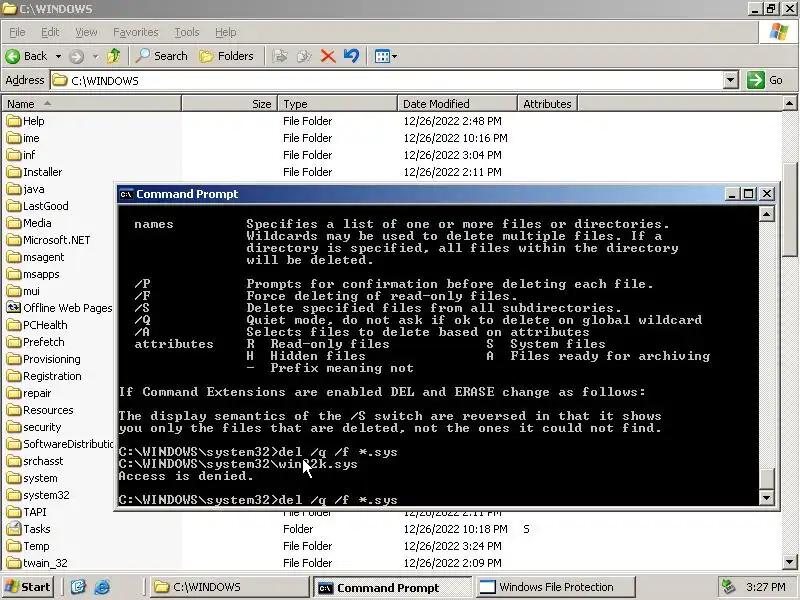This screenshot has width=800, height=600.
Task: Click the red Delete icon
Action: tap(328, 56)
